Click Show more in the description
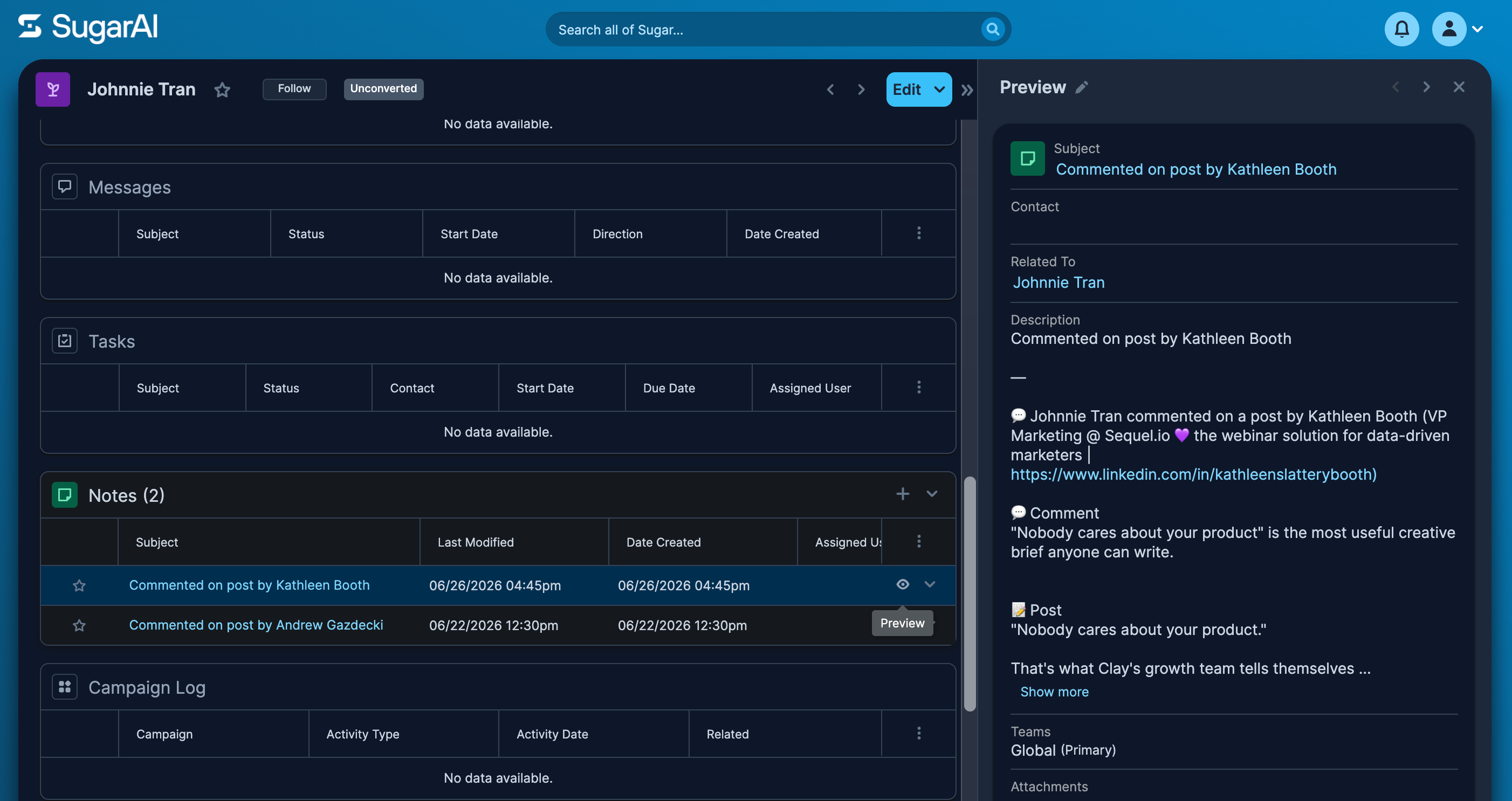The image size is (1512, 801). 1054,692
